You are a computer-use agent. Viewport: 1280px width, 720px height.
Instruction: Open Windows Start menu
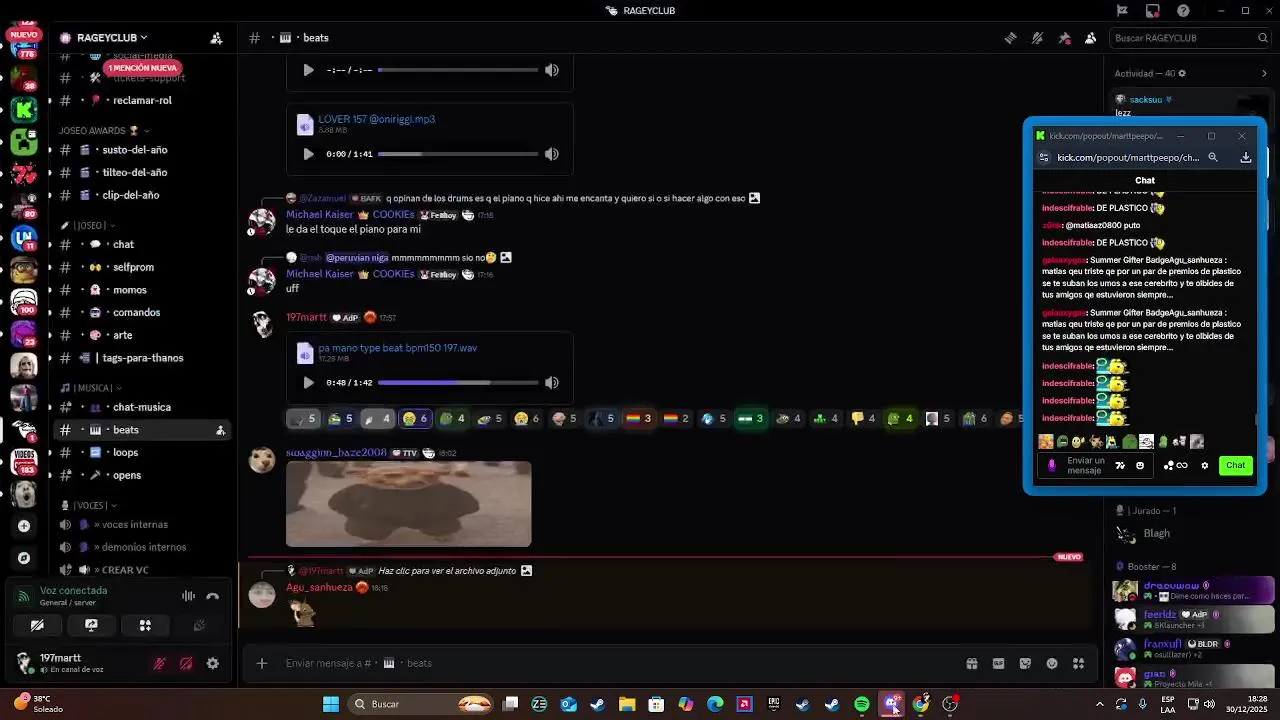pos(330,704)
